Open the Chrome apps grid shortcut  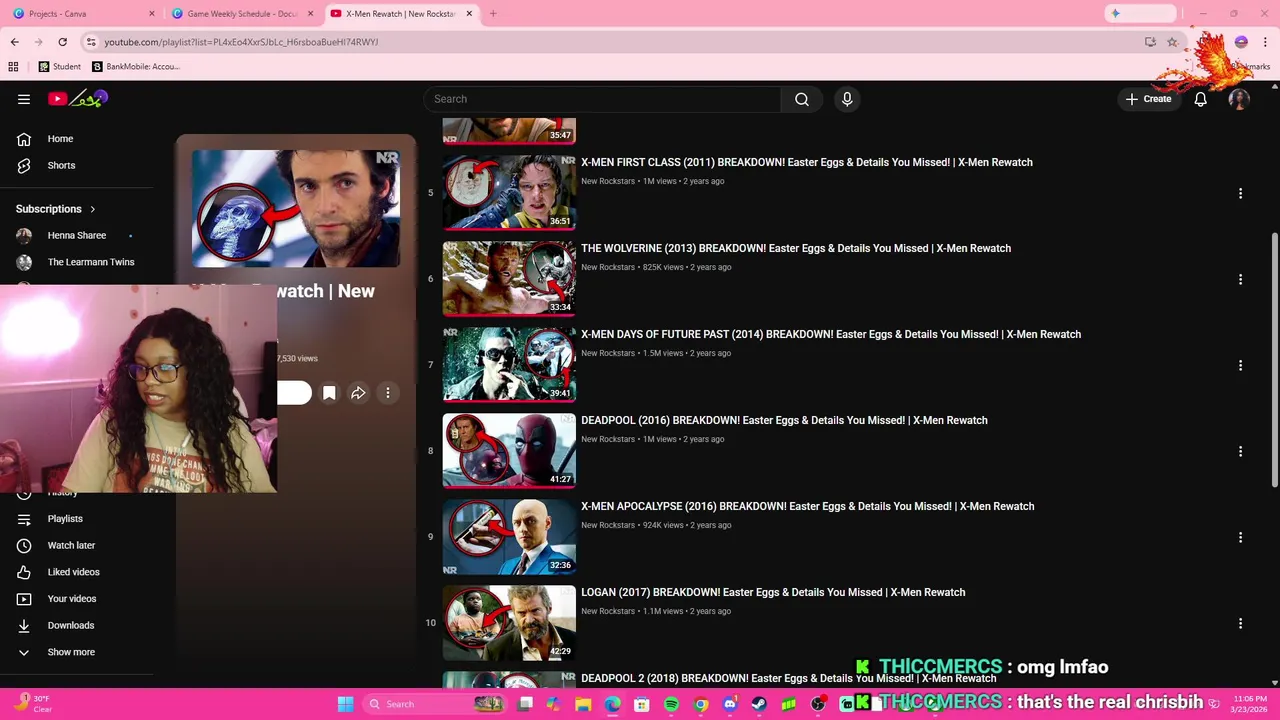[13, 67]
